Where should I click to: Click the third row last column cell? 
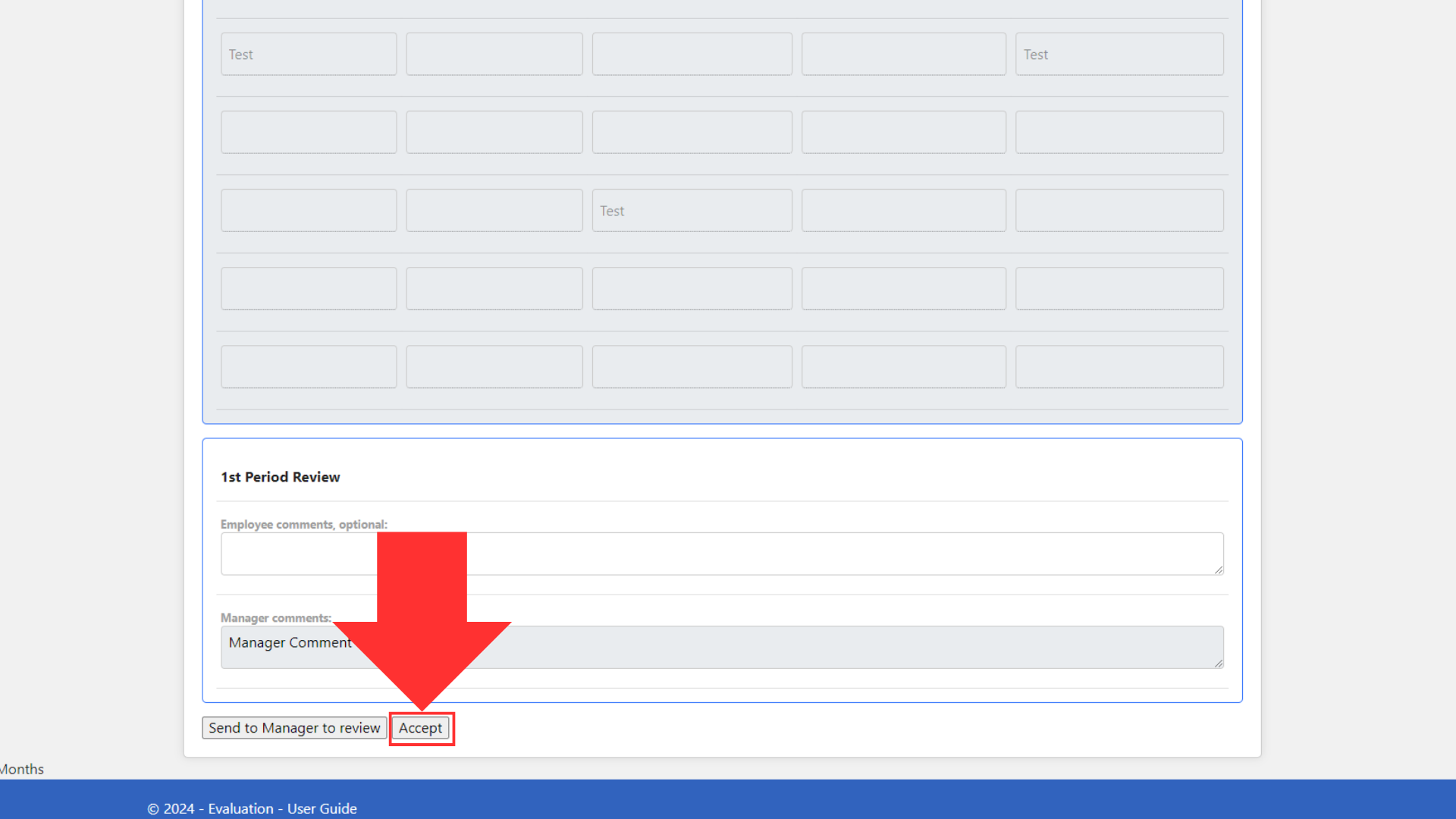(x=1119, y=210)
